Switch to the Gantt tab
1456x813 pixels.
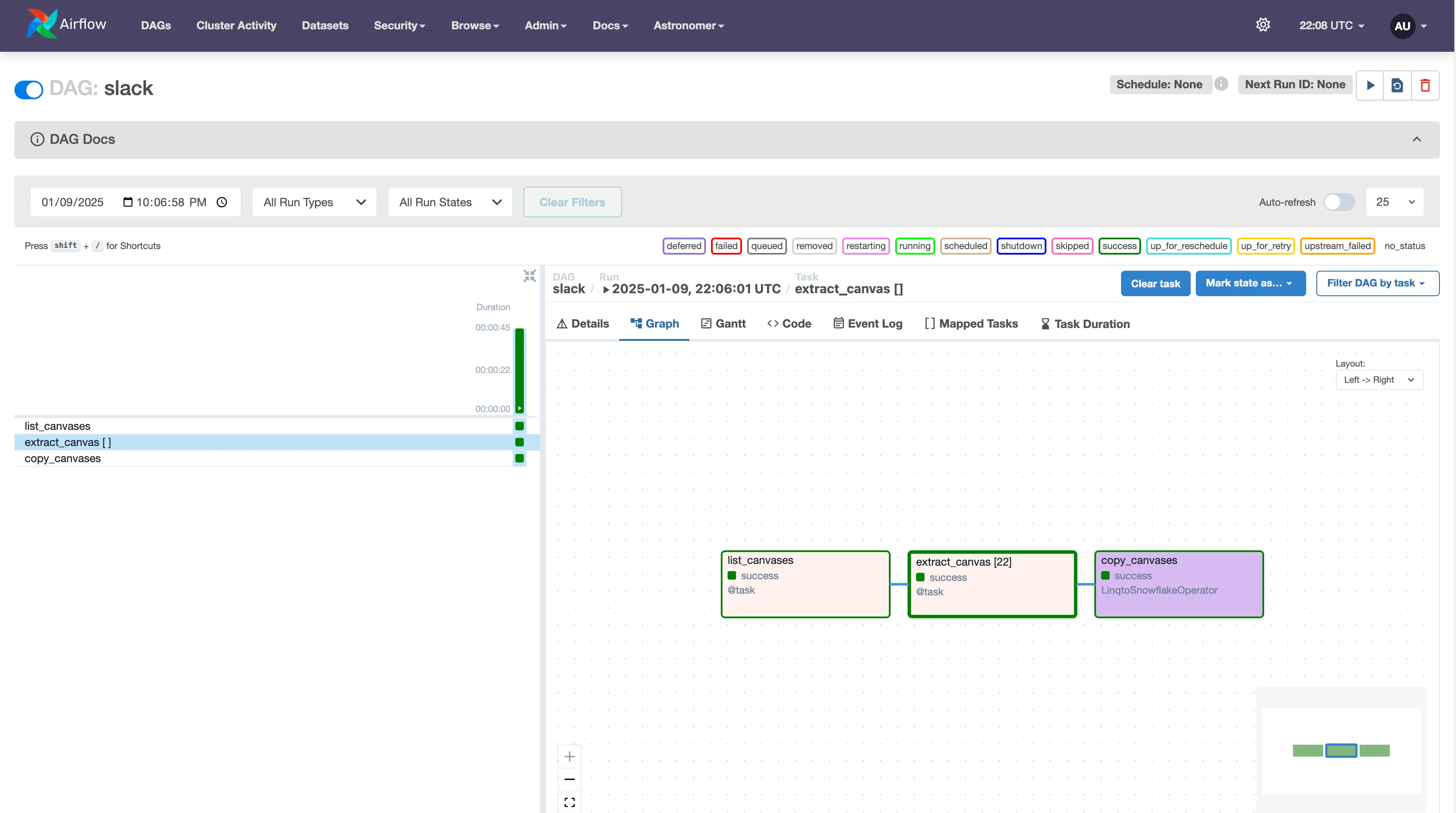[x=723, y=324]
